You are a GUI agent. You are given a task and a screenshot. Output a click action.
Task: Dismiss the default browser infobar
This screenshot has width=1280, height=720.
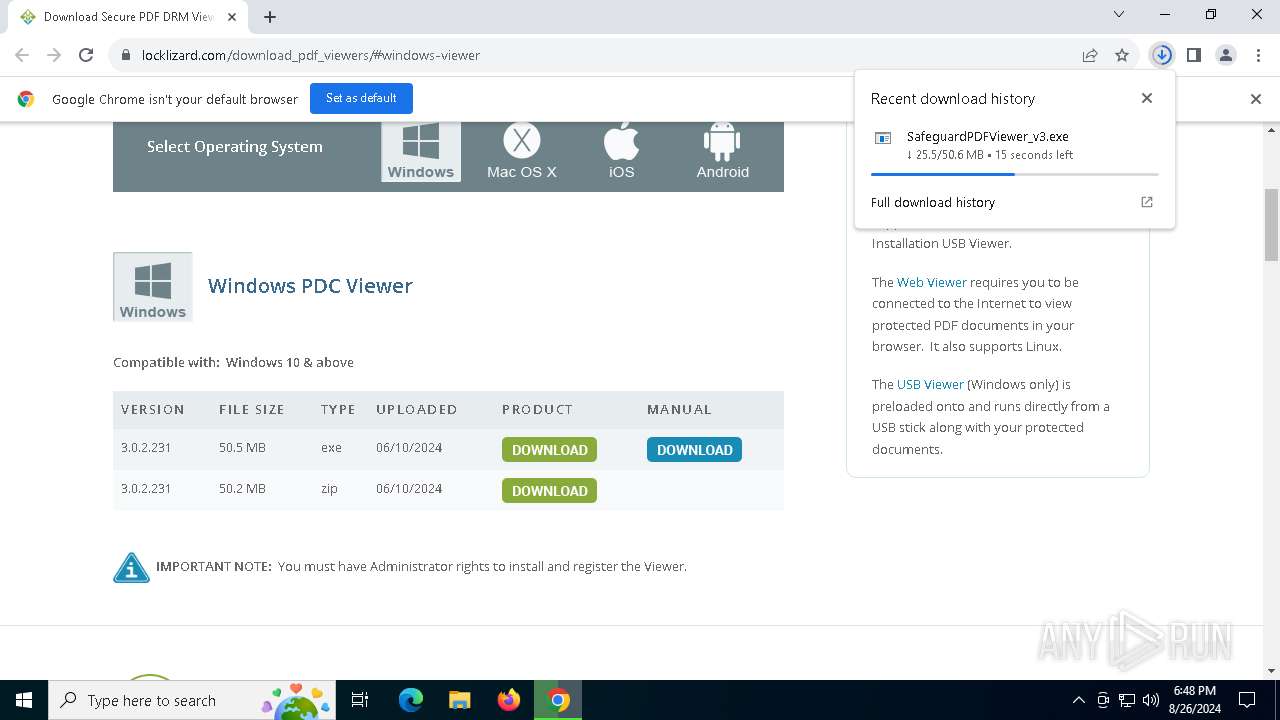tap(1256, 99)
